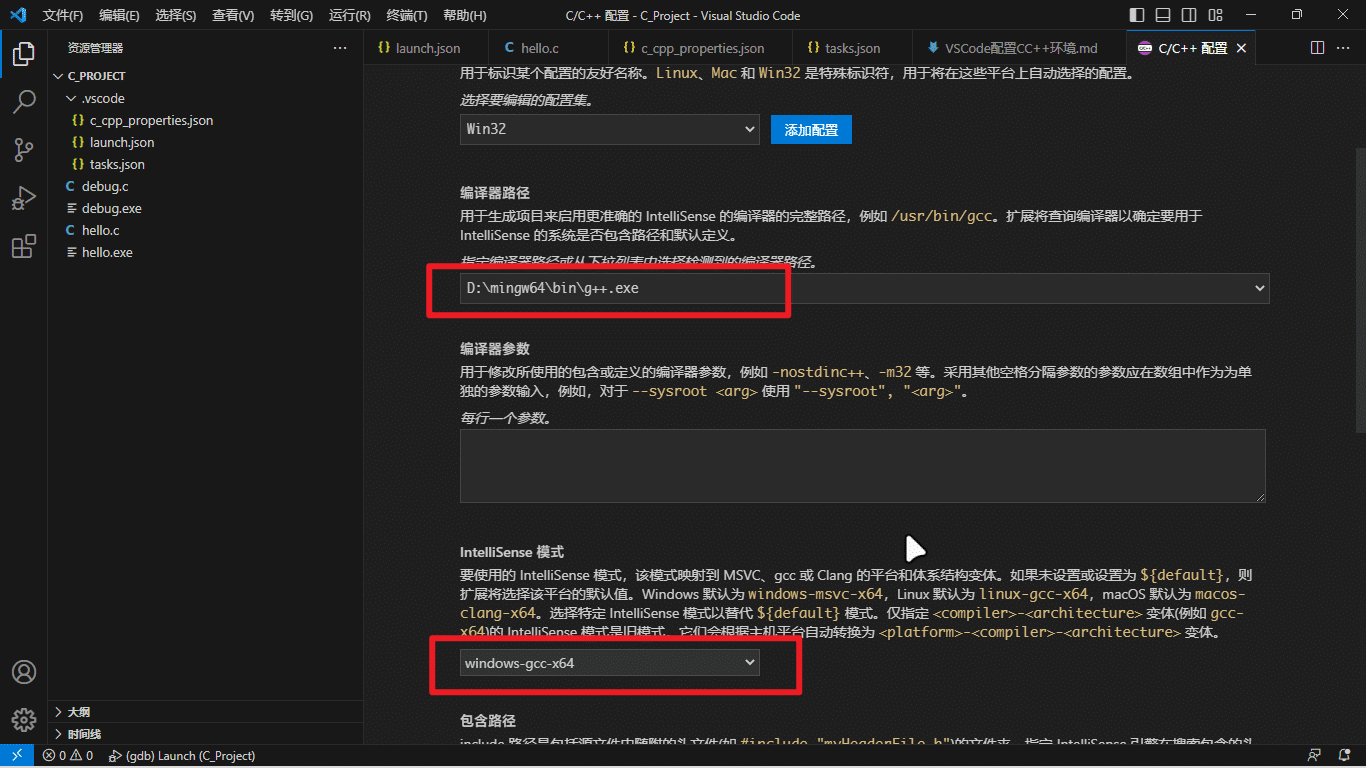Click the compiler parameters text area
This screenshot has height=768, width=1366.
[861, 465]
